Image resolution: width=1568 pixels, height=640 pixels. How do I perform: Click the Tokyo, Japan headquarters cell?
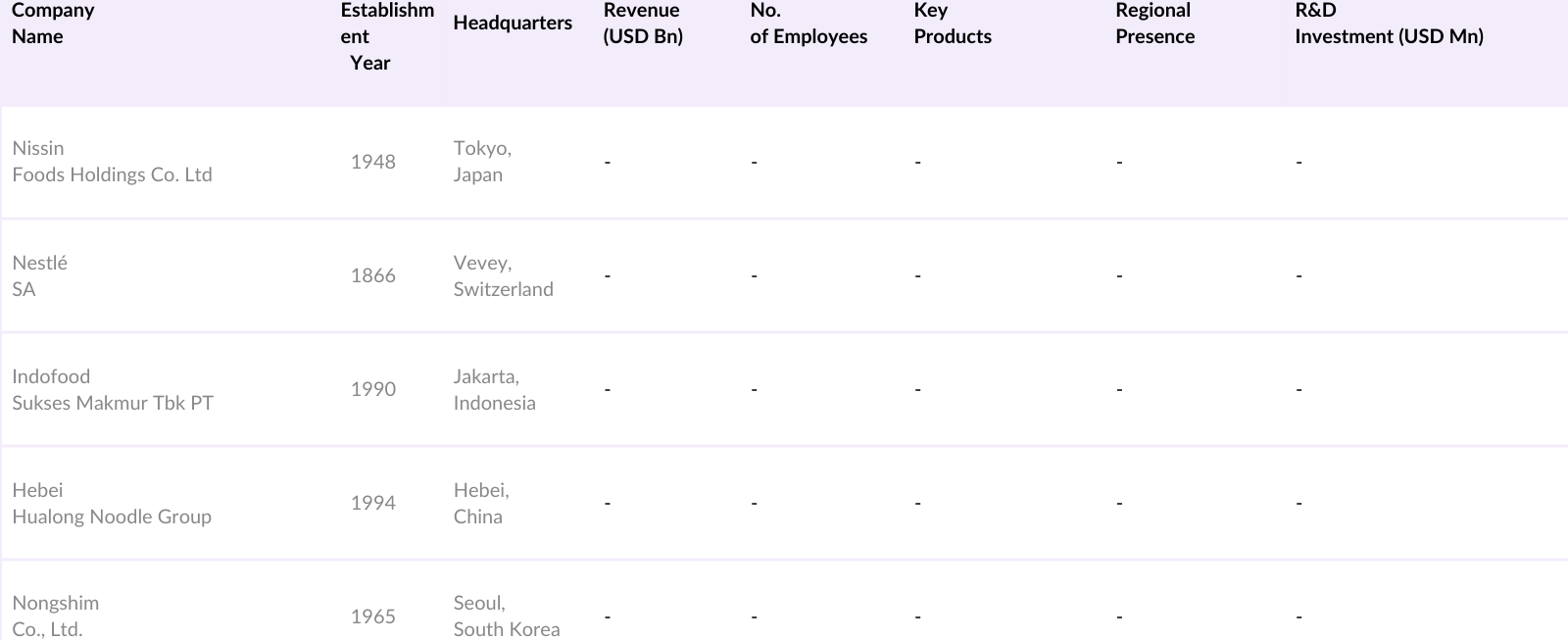[x=481, y=162]
